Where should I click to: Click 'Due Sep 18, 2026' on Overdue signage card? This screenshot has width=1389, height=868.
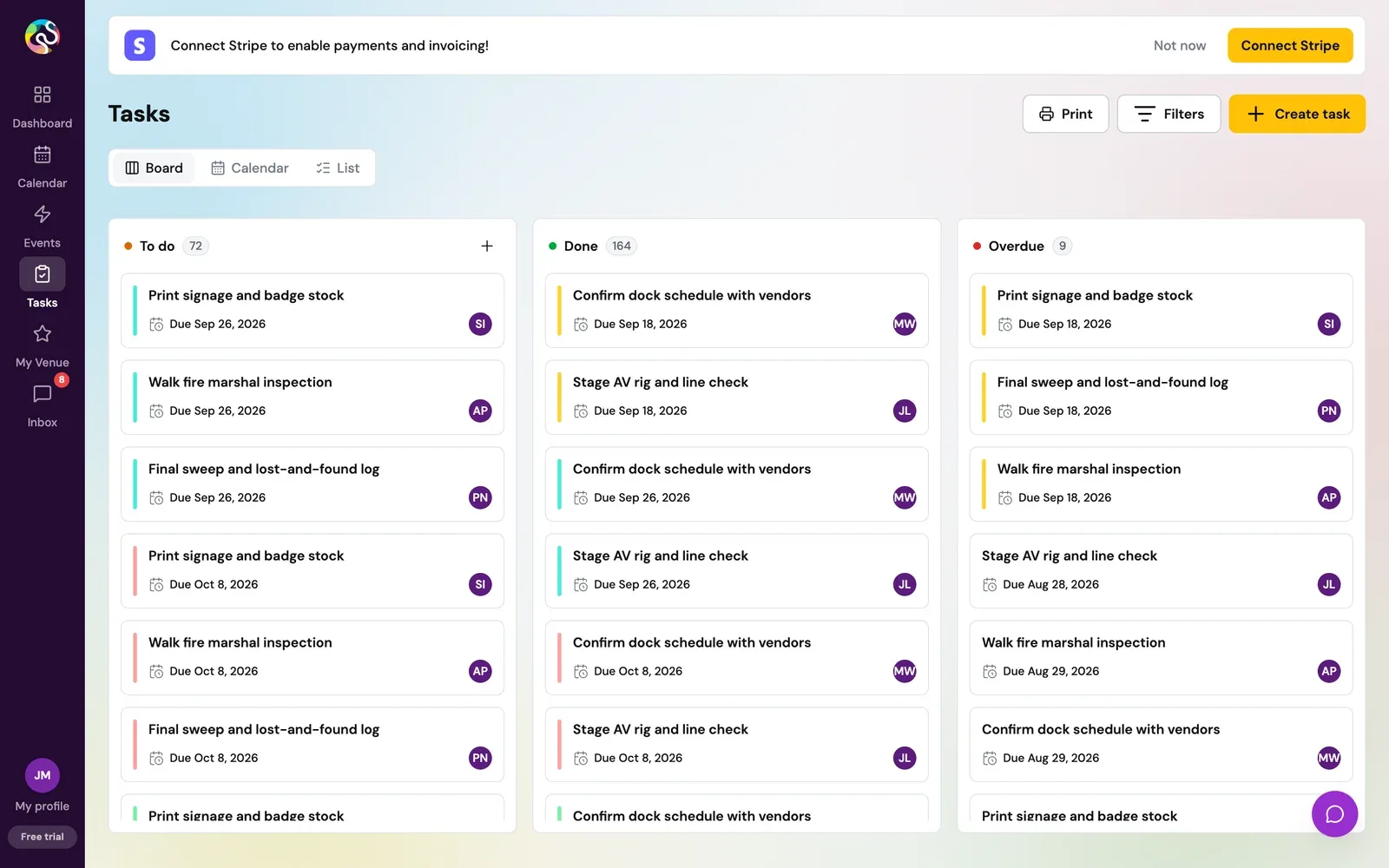tap(1064, 324)
